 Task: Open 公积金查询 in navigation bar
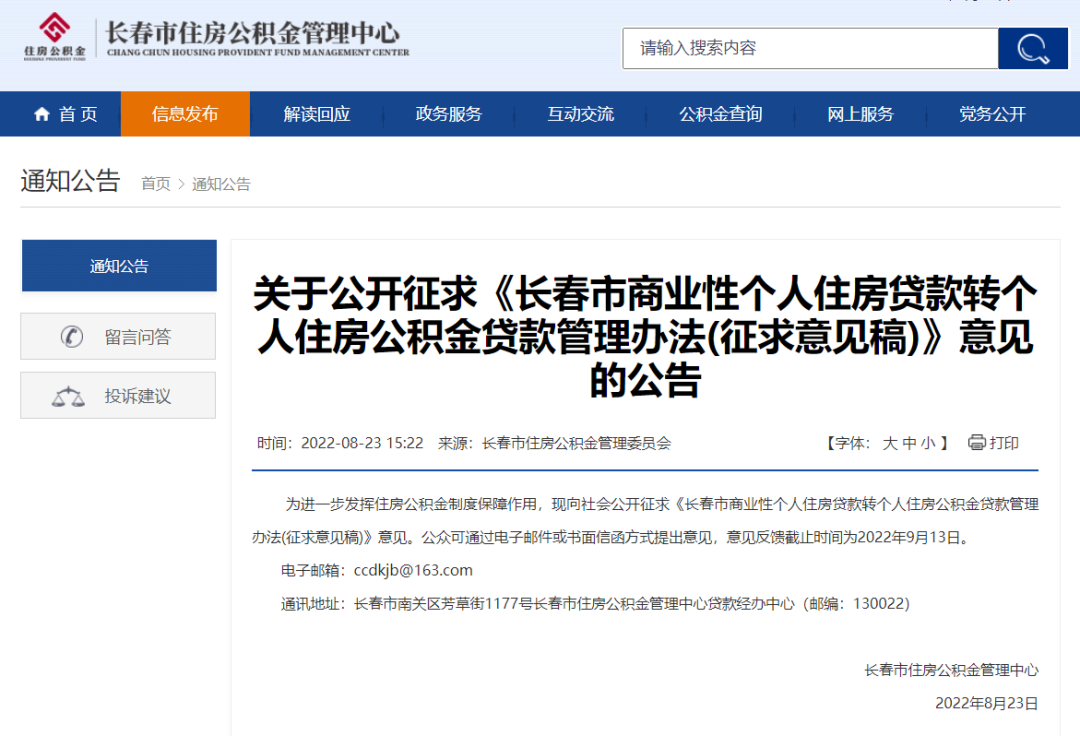coord(720,114)
